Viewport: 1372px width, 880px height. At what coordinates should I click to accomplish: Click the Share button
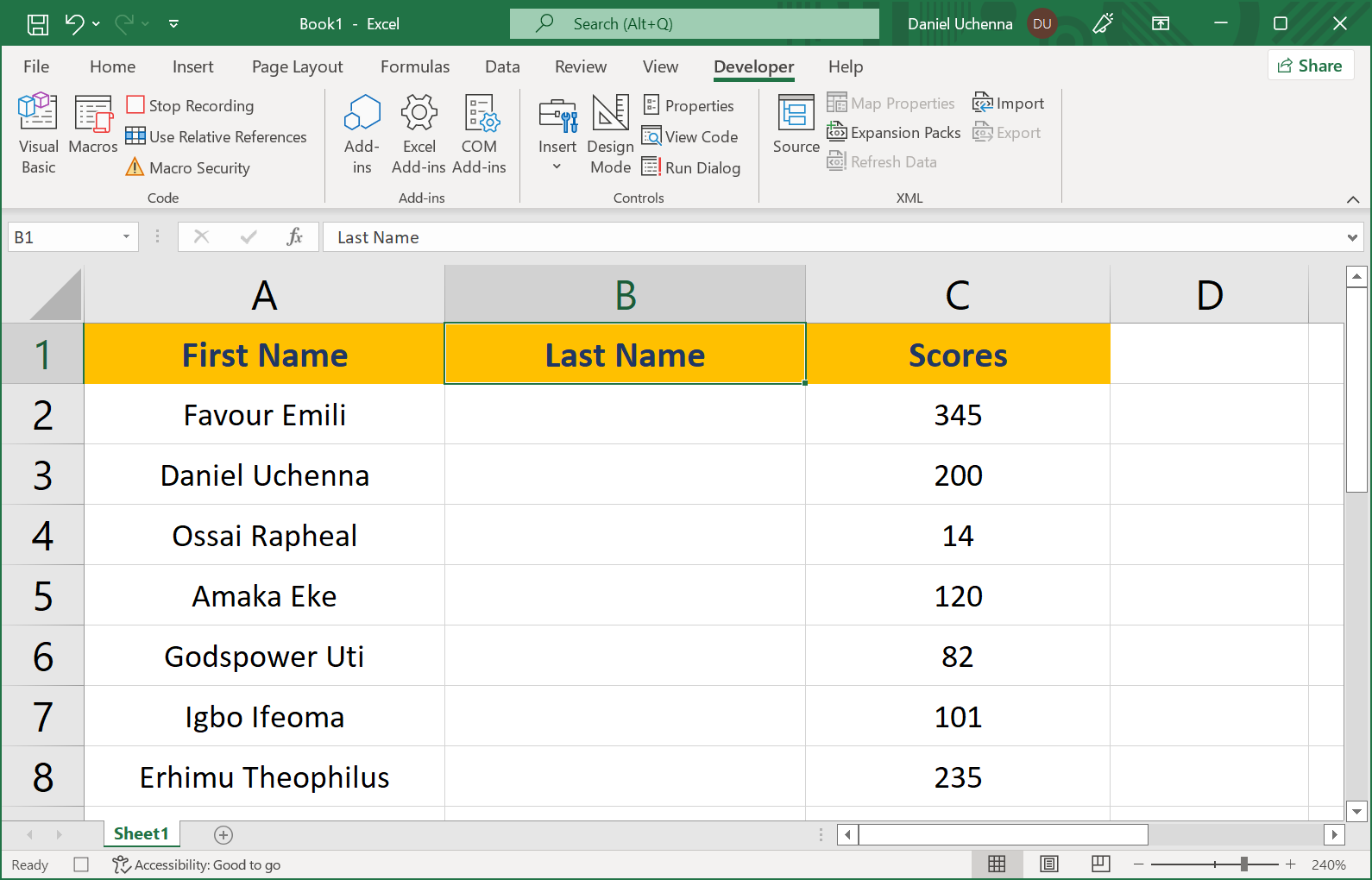point(1310,66)
